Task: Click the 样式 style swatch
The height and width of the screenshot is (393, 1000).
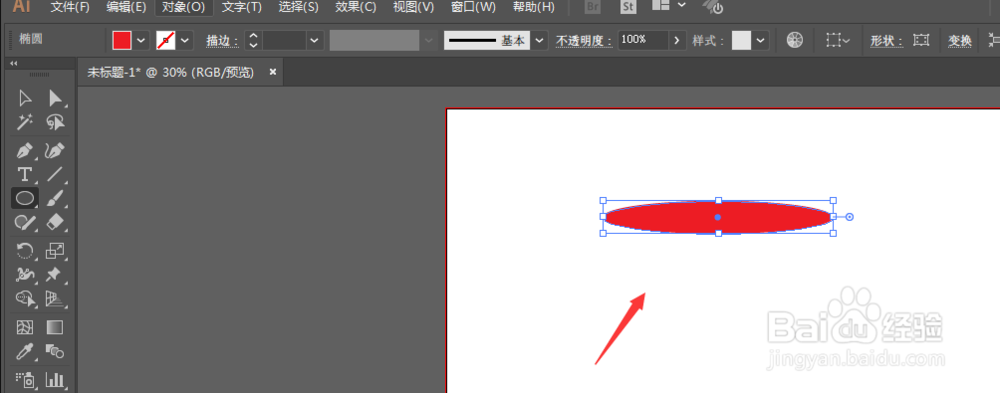Action: (741, 40)
